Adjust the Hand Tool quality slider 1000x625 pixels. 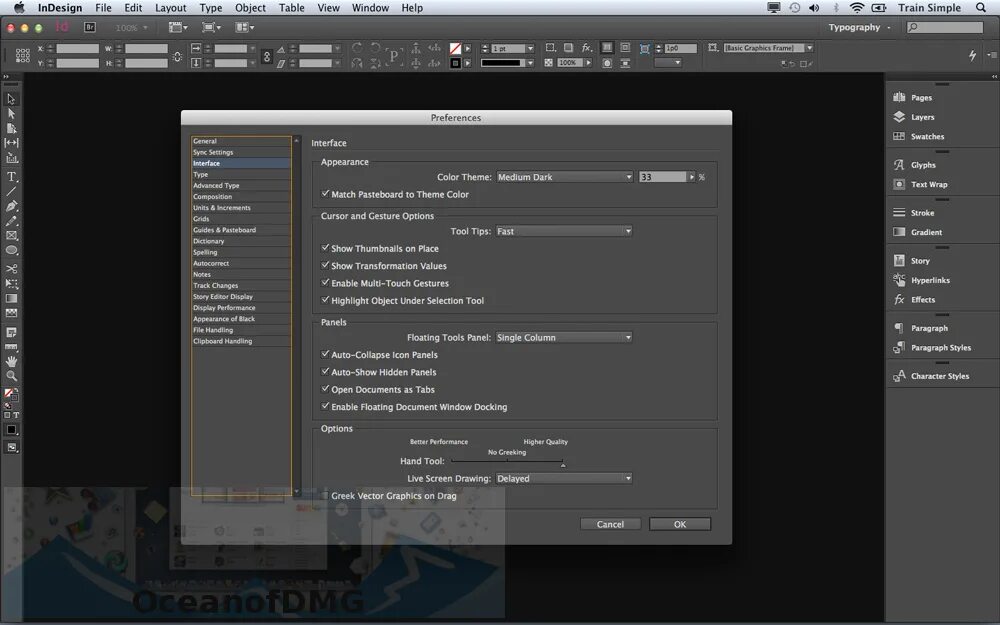click(563, 464)
